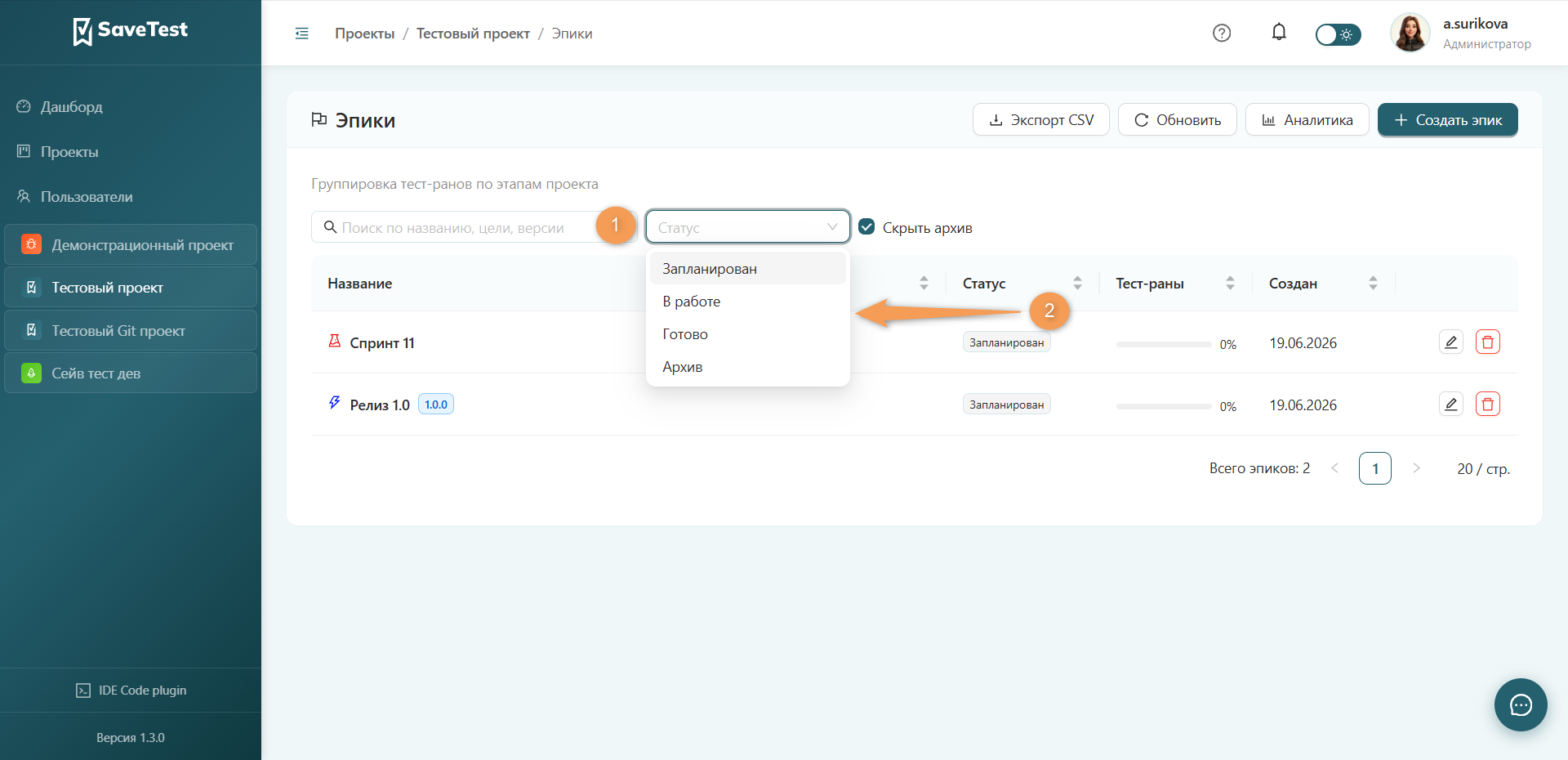The height and width of the screenshot is (760, 1568).
Task: Open the help question mark icon
Action: point(1222,34)
